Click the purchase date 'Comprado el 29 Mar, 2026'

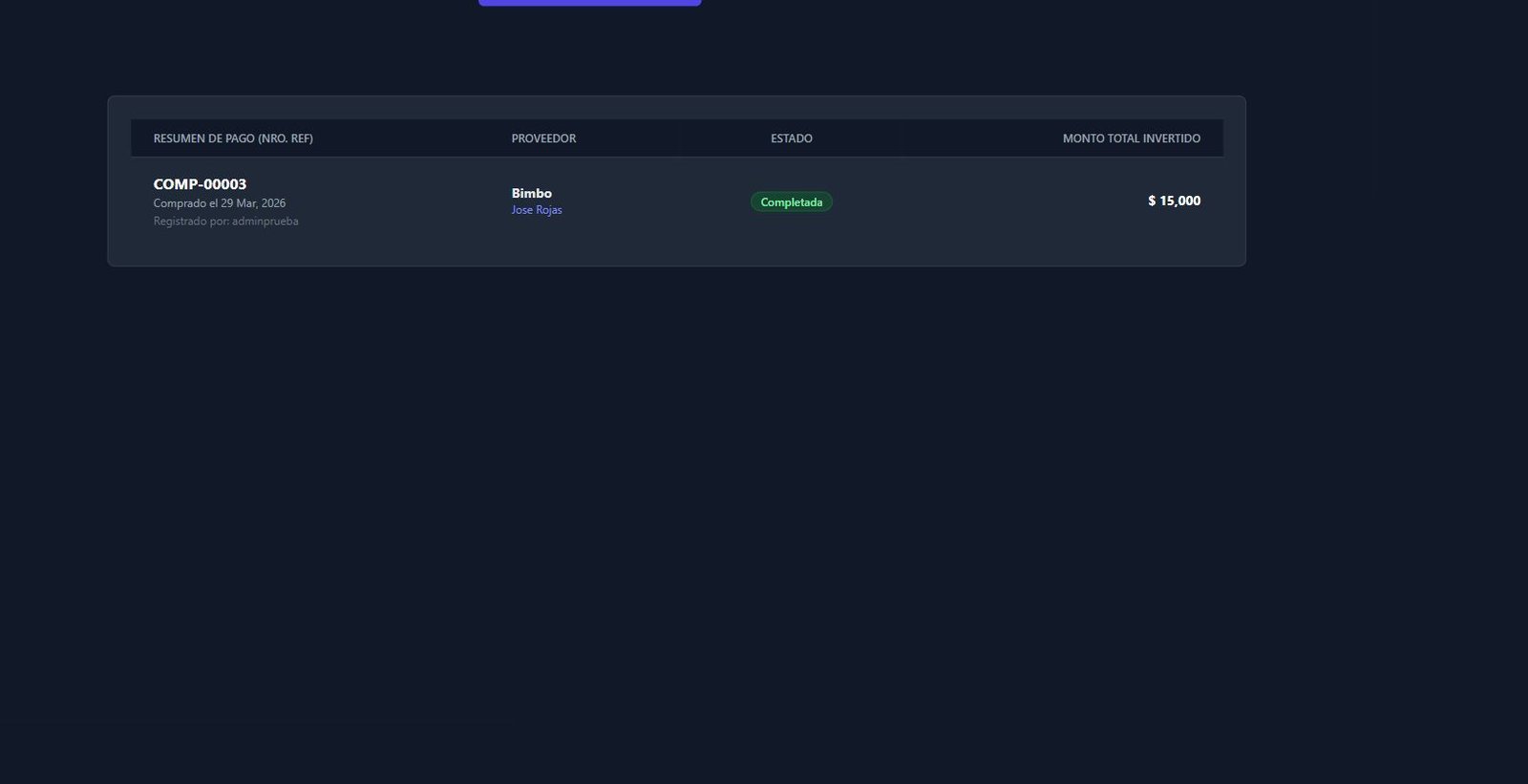(x=220, y=203)
